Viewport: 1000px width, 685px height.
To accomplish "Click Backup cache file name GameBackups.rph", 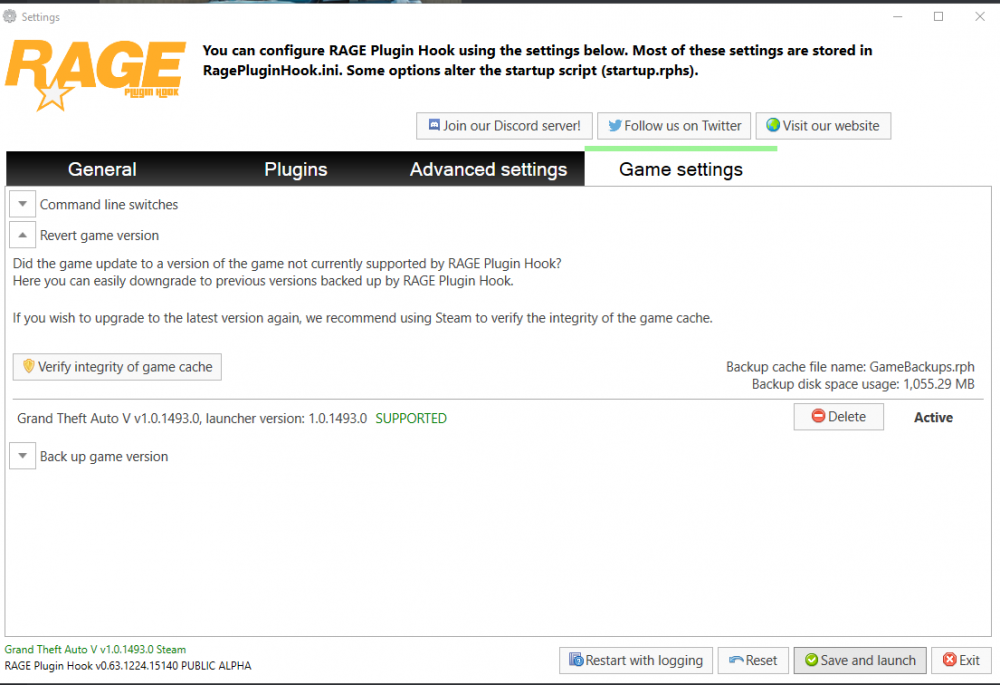I will click(x=850, y=367).
